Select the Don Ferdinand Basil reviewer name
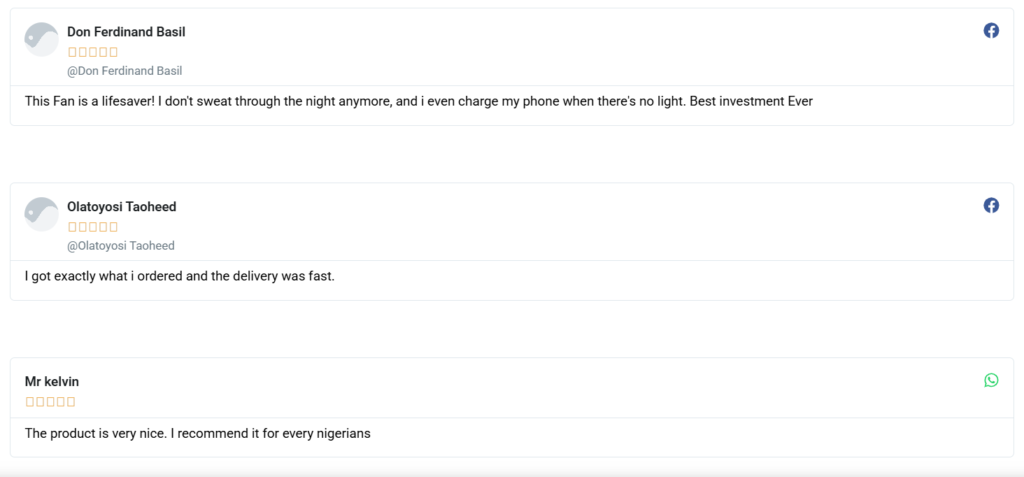 tap(126, 32)
